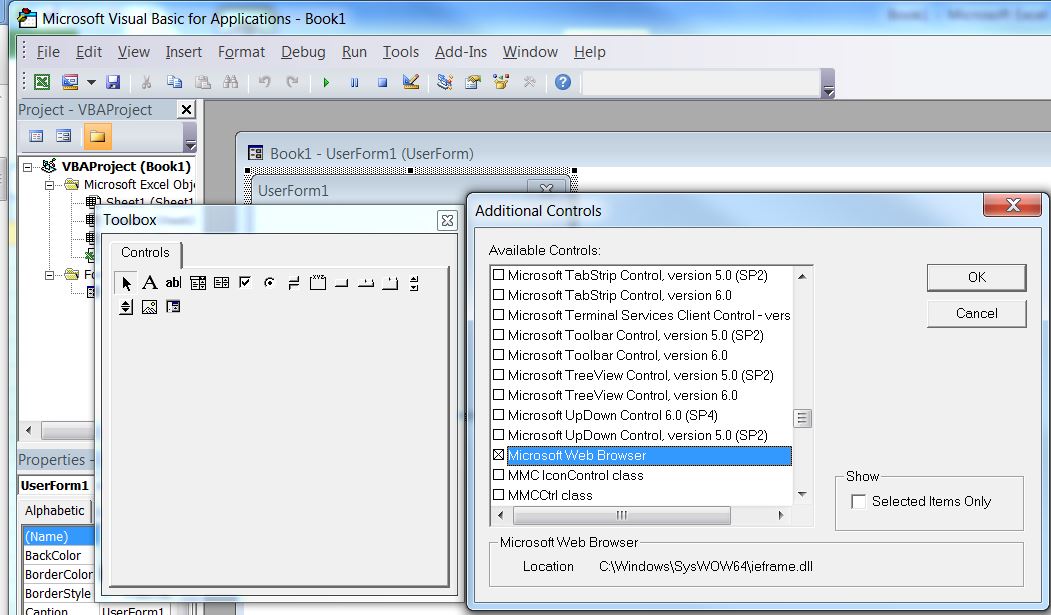The image size is (1051, 615).
Task: Click Toggle Folders icon in Project pane
Action: point(97,136)
